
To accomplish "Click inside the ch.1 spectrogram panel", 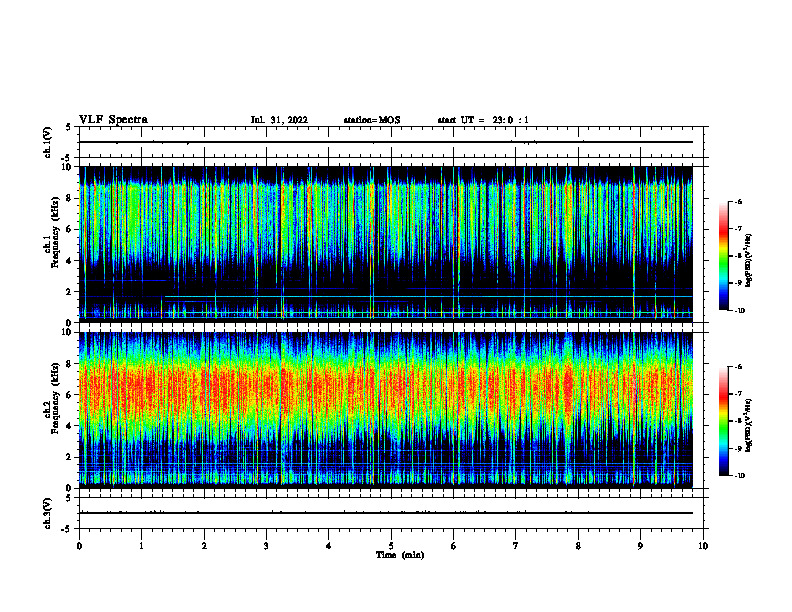I will click(x=386, y=244).
